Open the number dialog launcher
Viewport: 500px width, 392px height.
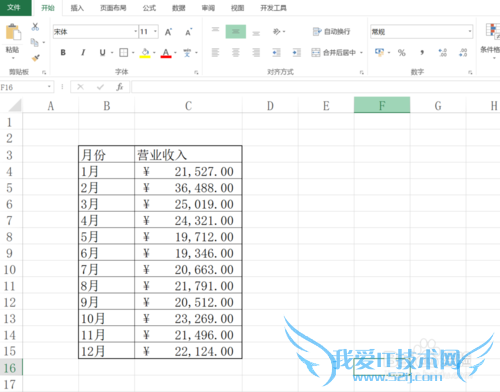point(470,72)
